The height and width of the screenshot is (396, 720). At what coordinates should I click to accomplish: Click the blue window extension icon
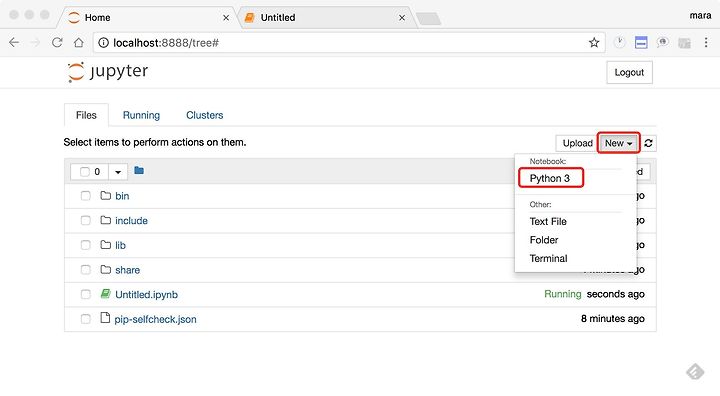641,42
